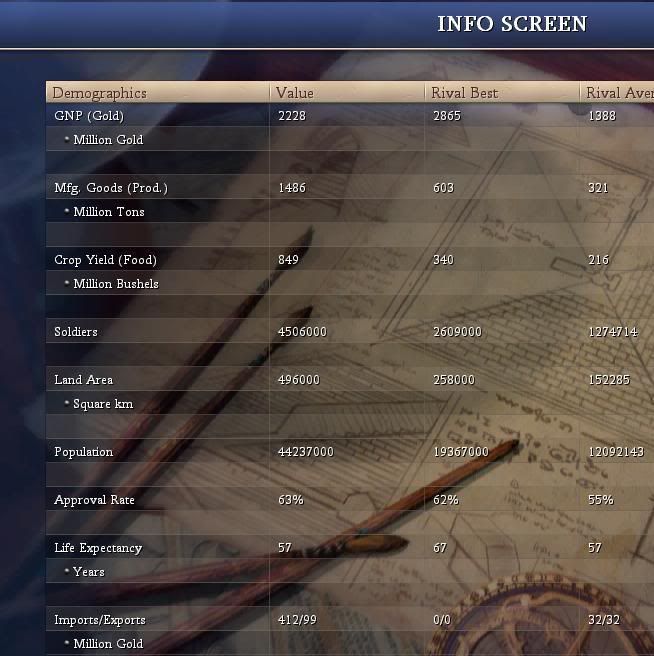The image size is (654, 656).
Task: Click the Imports/Exports value 412/99
Action: 298,620
